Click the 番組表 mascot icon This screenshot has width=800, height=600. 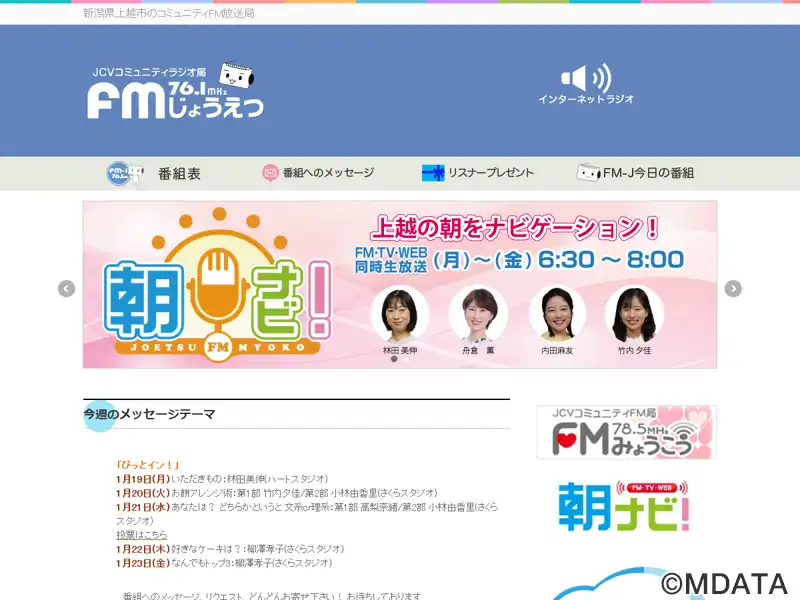[125, 173]
